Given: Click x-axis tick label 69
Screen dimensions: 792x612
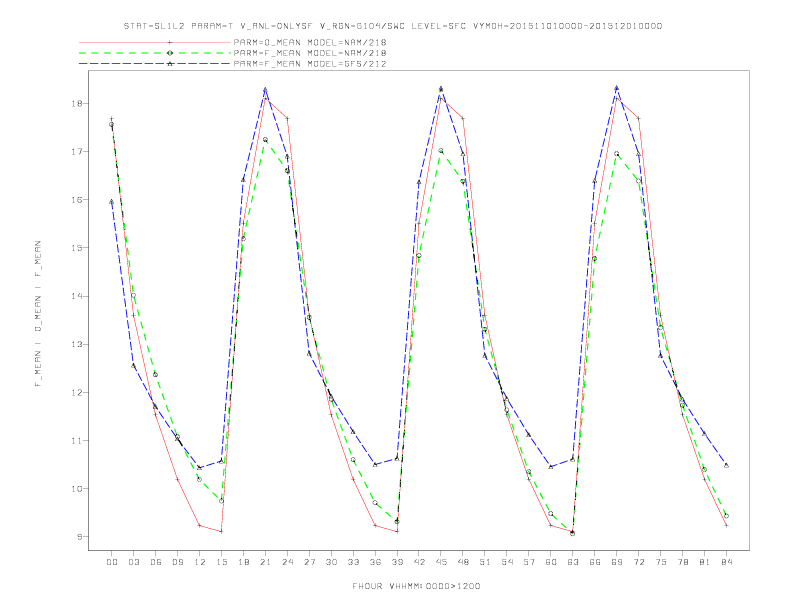Looking at the screenshot, I should coord(617,562).
